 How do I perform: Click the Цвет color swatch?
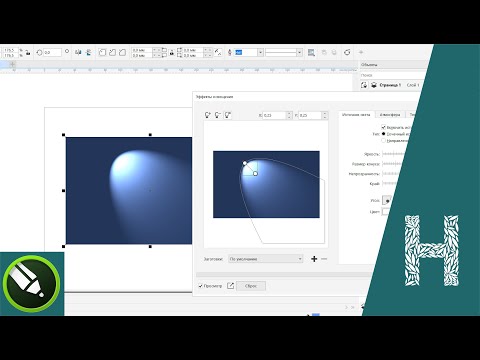tap(385, 211)
